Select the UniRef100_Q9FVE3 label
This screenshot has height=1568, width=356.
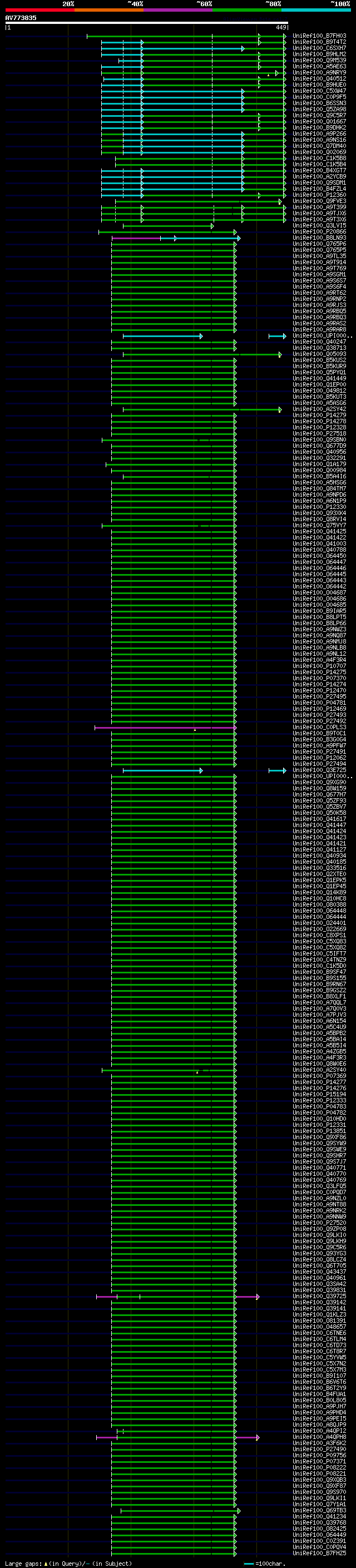[319, 201]
